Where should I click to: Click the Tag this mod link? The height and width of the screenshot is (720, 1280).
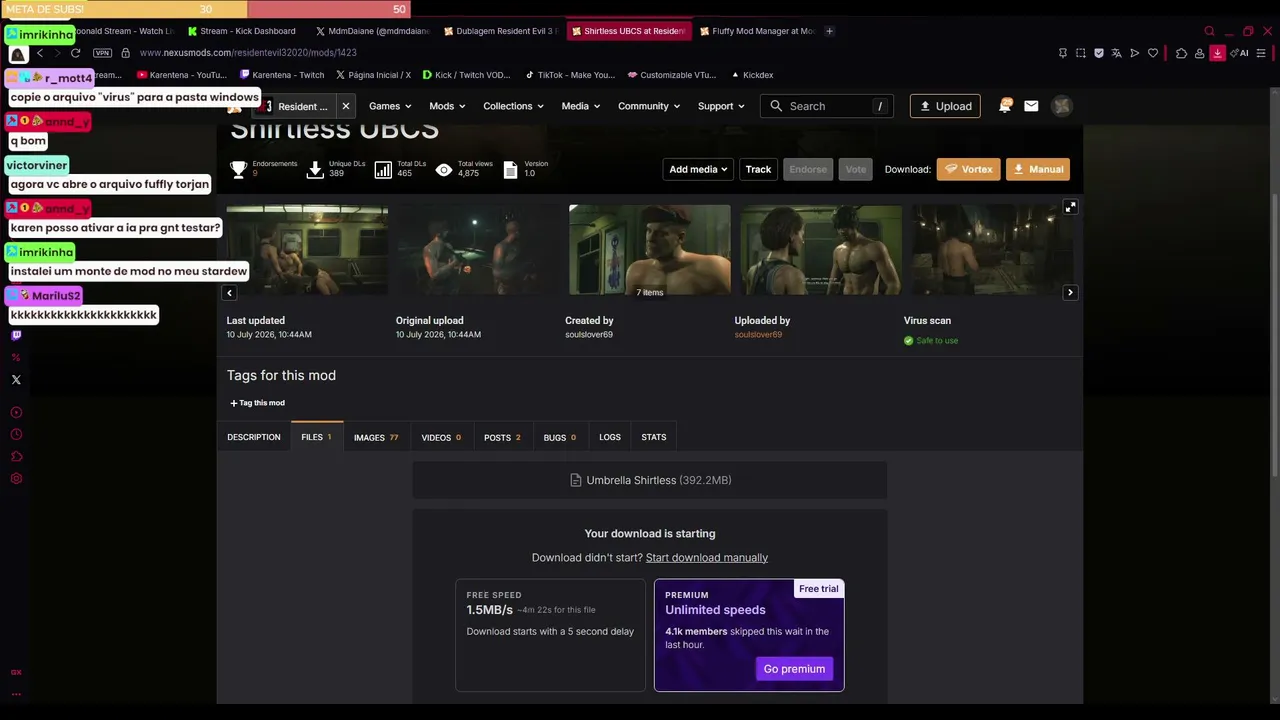(x=257, y=403)
